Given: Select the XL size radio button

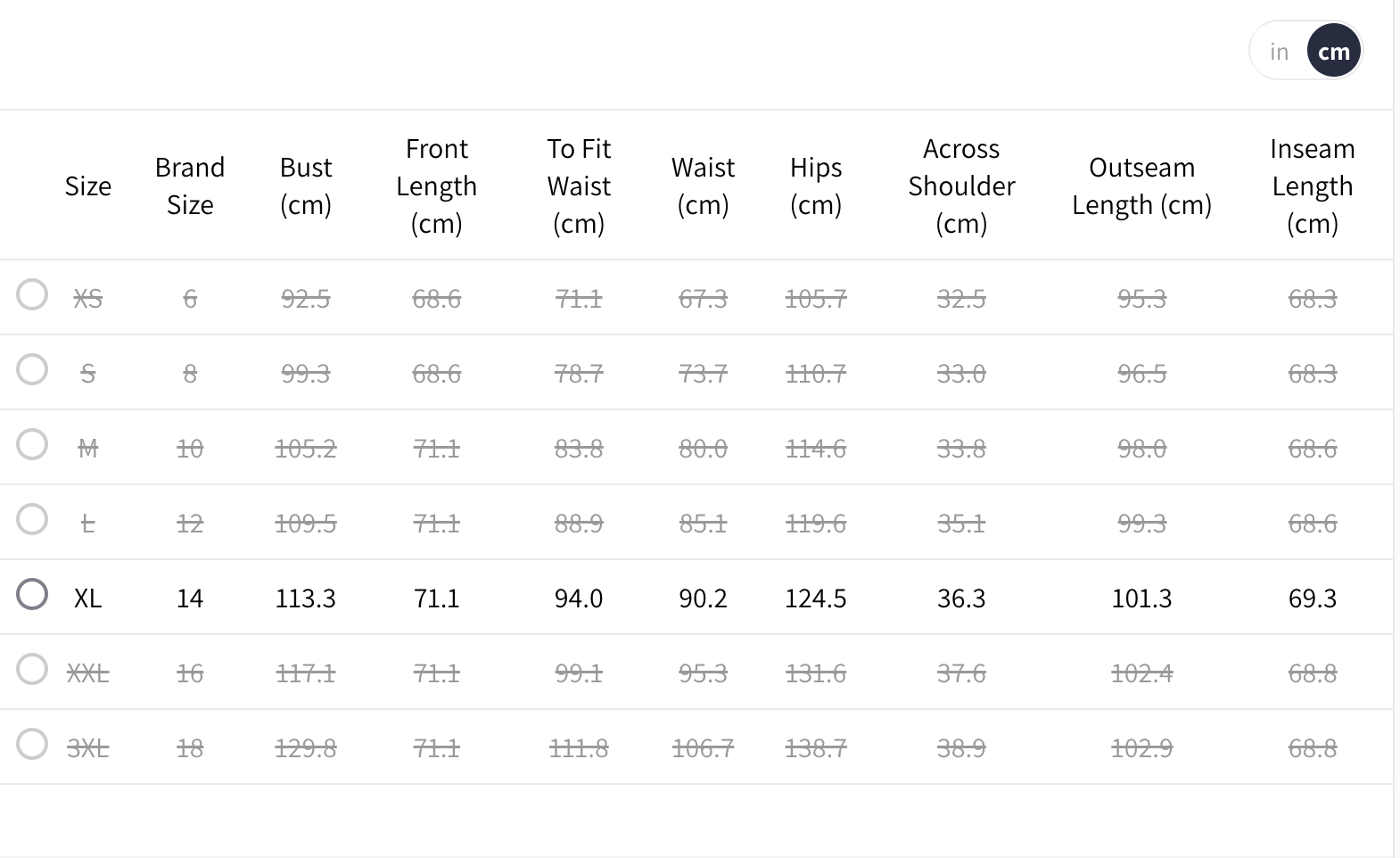Looking at the screenshot, I should (x=32, y=594).
